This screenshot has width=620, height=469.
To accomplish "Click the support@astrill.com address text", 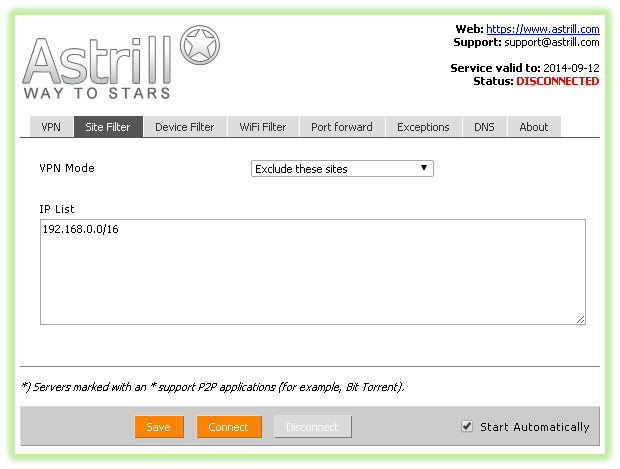I will tap(552, 42).
